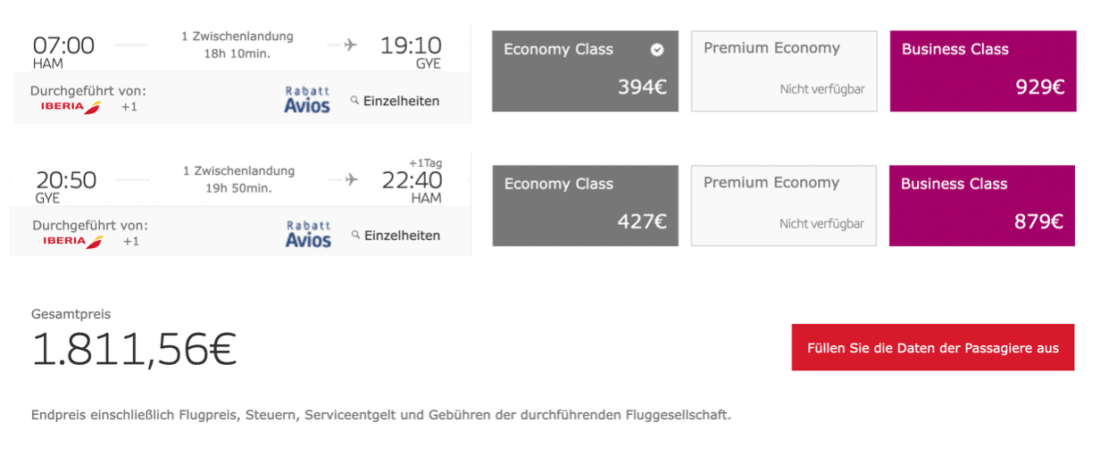Screen dimensions: 1100x464
Task: Open Einzelheiten for the 07:00 flight
Action: pyautogui.click(x=401, y=101)
